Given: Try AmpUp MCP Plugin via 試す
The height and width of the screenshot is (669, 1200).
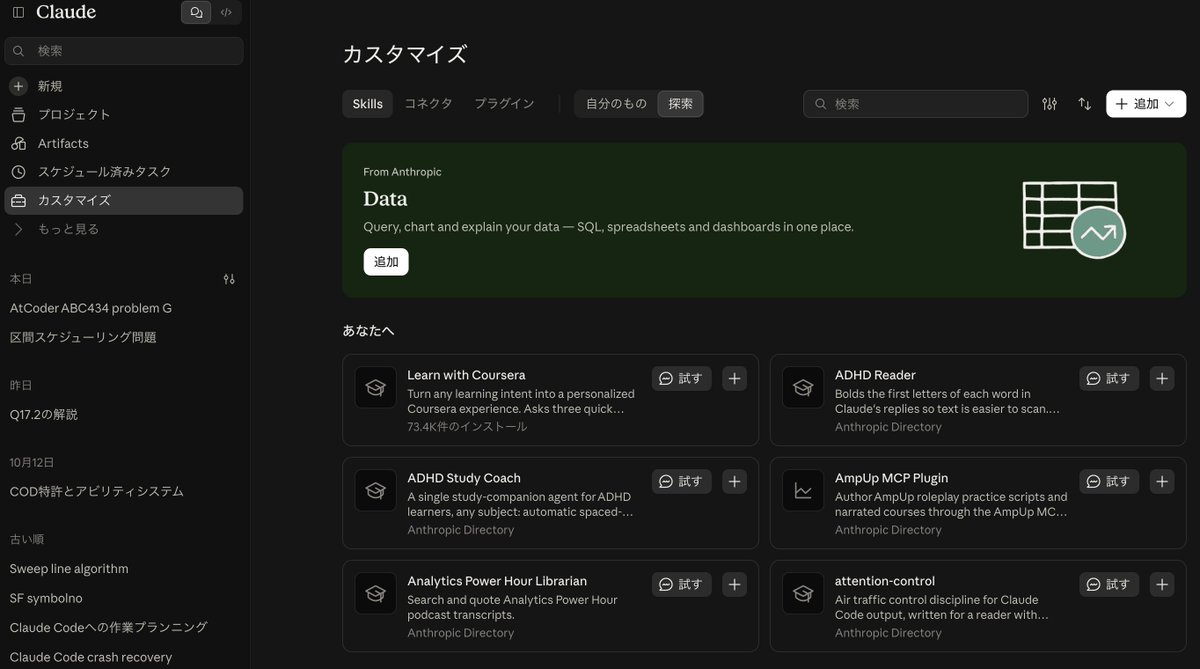Looking at the screenshot, I should click(x=1109, y=482).
